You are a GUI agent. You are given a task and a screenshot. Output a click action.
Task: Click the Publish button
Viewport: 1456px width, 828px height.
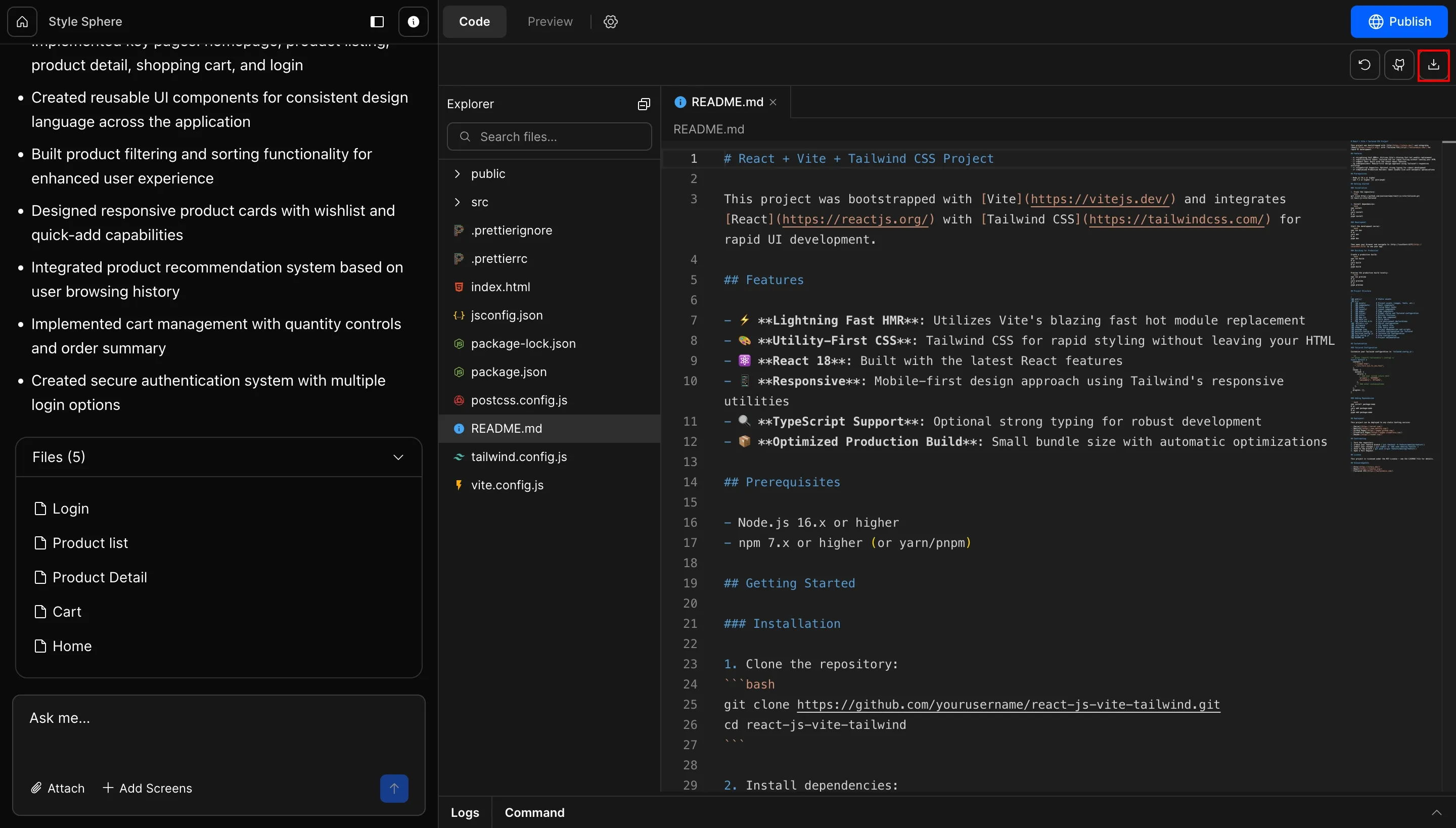pos(1398,22)
